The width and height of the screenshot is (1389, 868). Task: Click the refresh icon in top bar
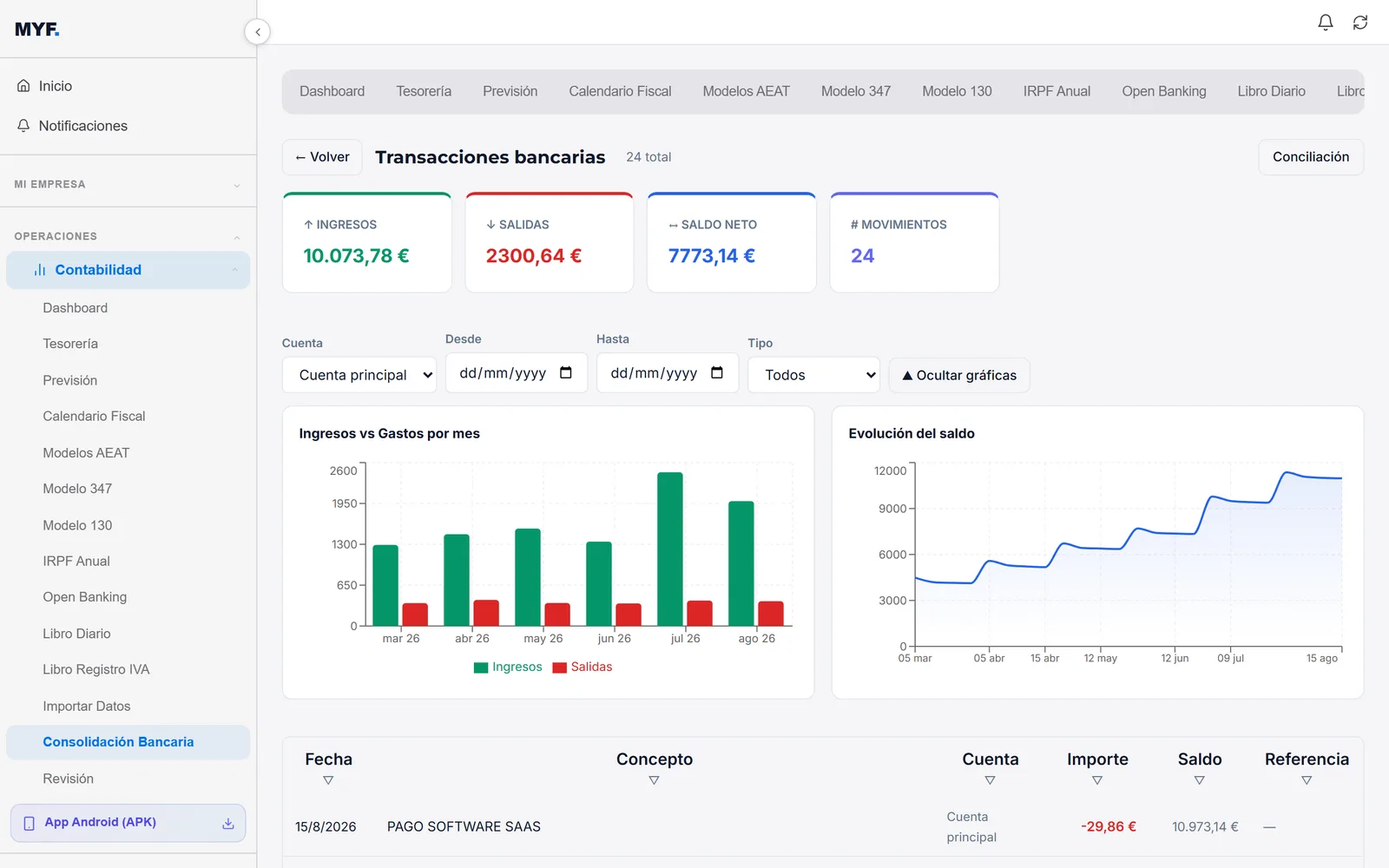[x=1360, y=23]
